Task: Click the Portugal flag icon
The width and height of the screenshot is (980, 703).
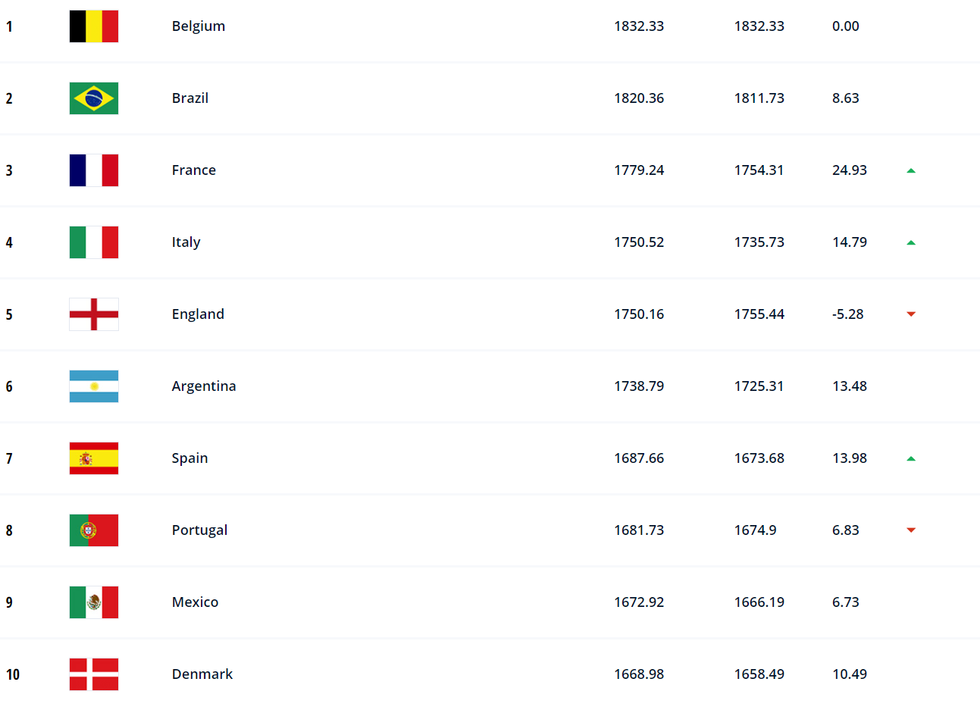Action: tap(94, 530)
